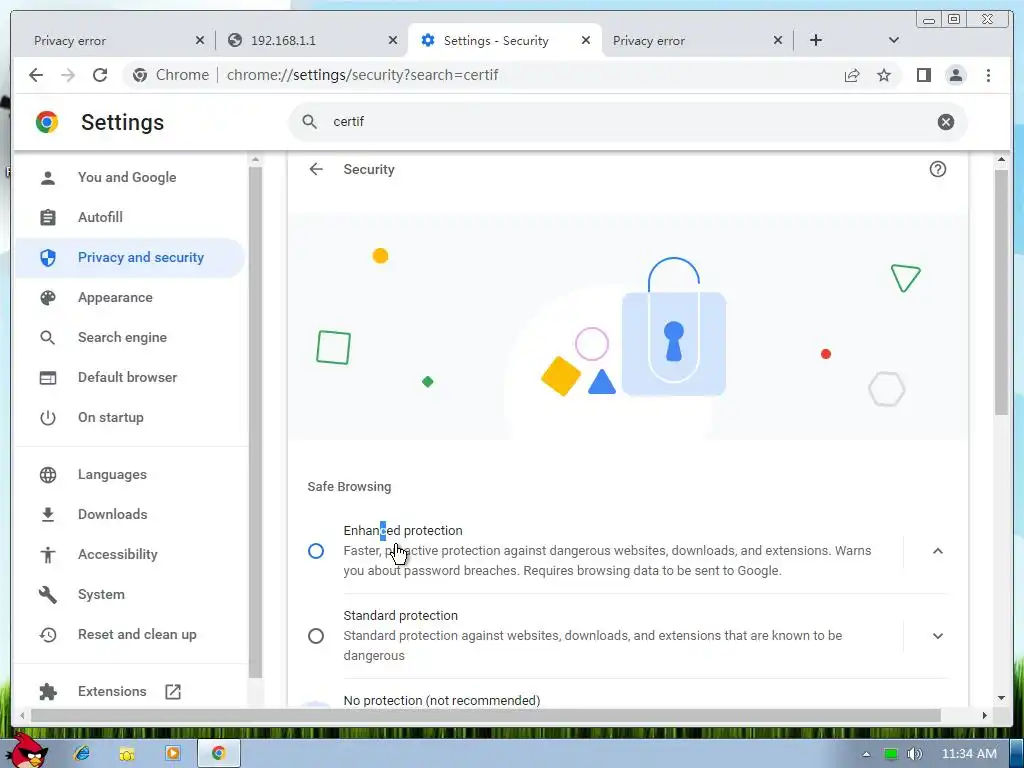This screenshot has width=1024, height=768.
Task: Click the magnifier icon in settings search
Action: [310, 122]
